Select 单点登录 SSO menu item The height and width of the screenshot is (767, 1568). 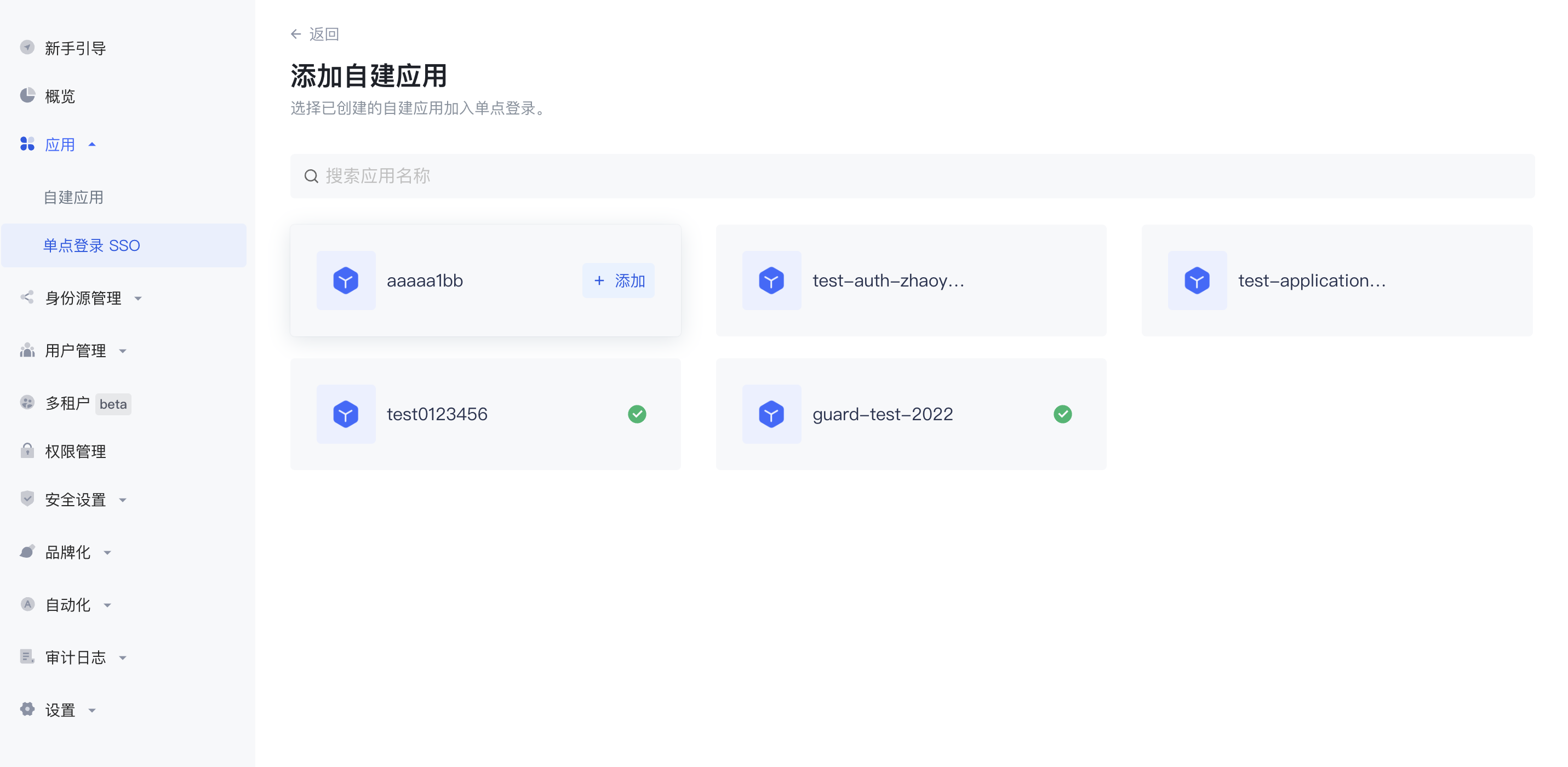(x=91, y=245)
